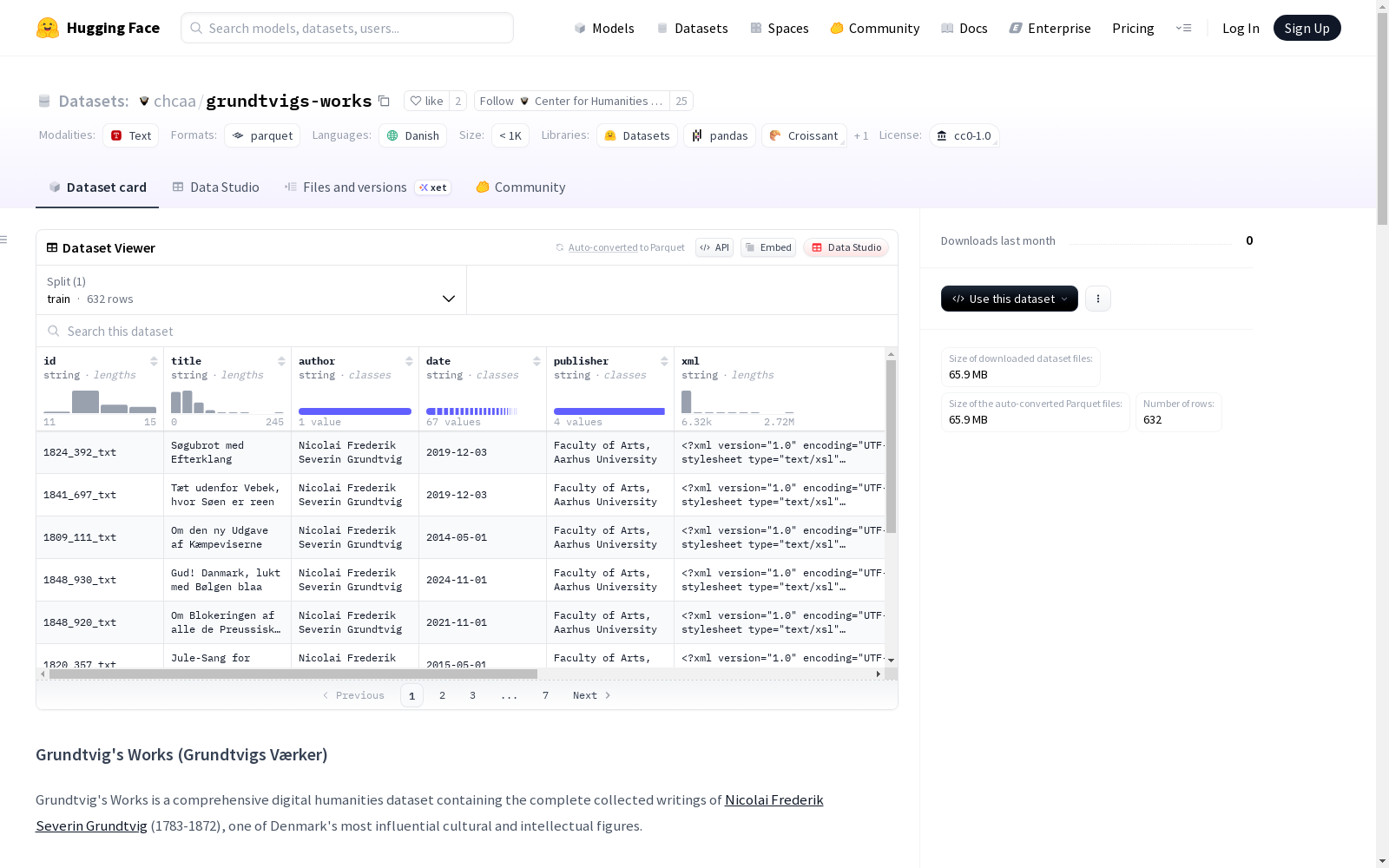
Task: Open the cc0-1.0 license tag
Action: coord(964,135)
